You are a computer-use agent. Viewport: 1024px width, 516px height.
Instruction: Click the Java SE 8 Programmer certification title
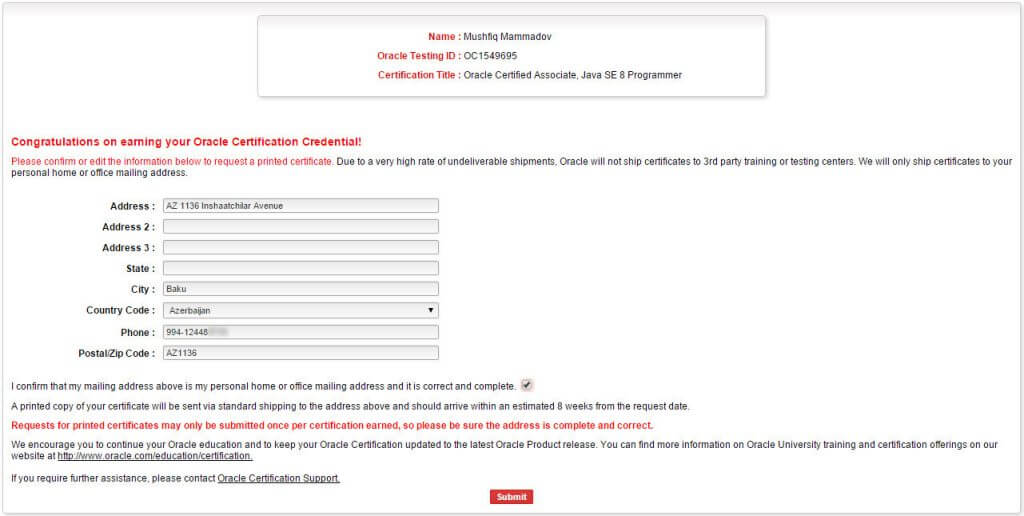coord(572,75)
